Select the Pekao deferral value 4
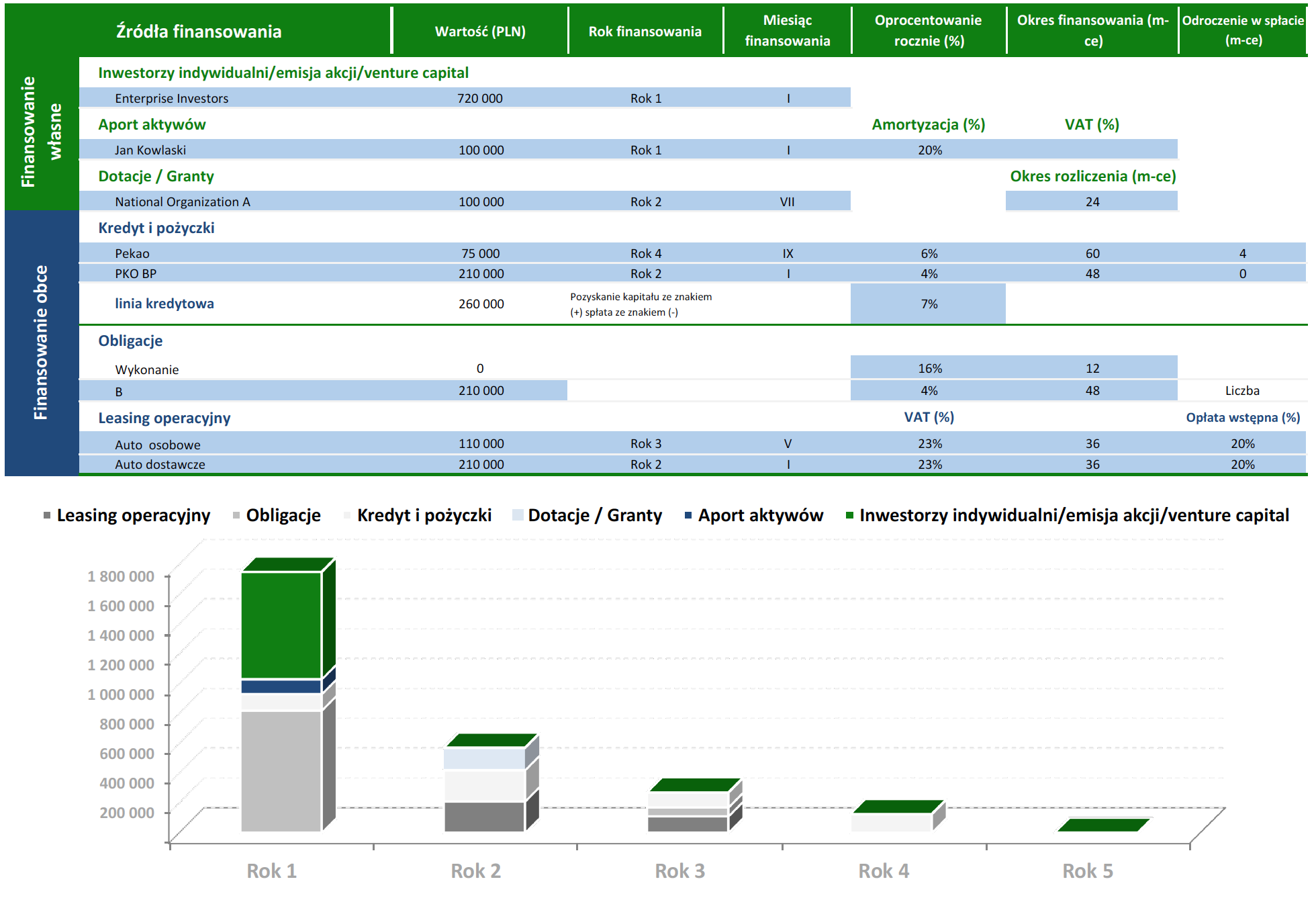Viewport: 1316px width, 898px height. tap(1243, 254)
